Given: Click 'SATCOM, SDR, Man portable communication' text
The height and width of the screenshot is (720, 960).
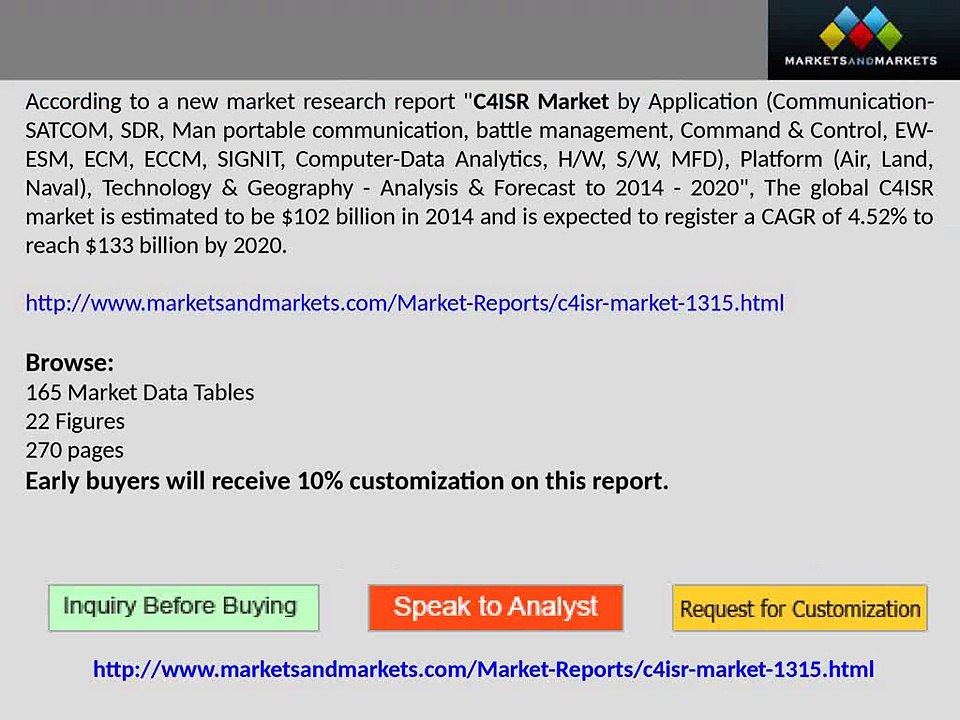Looking at the screenshot, I should pos(246,130).
